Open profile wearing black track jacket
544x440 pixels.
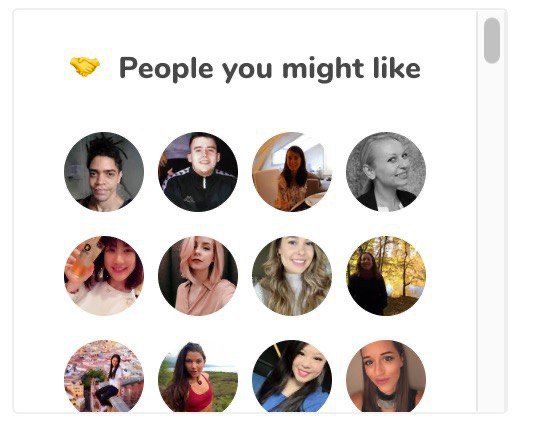click(198, 172)
